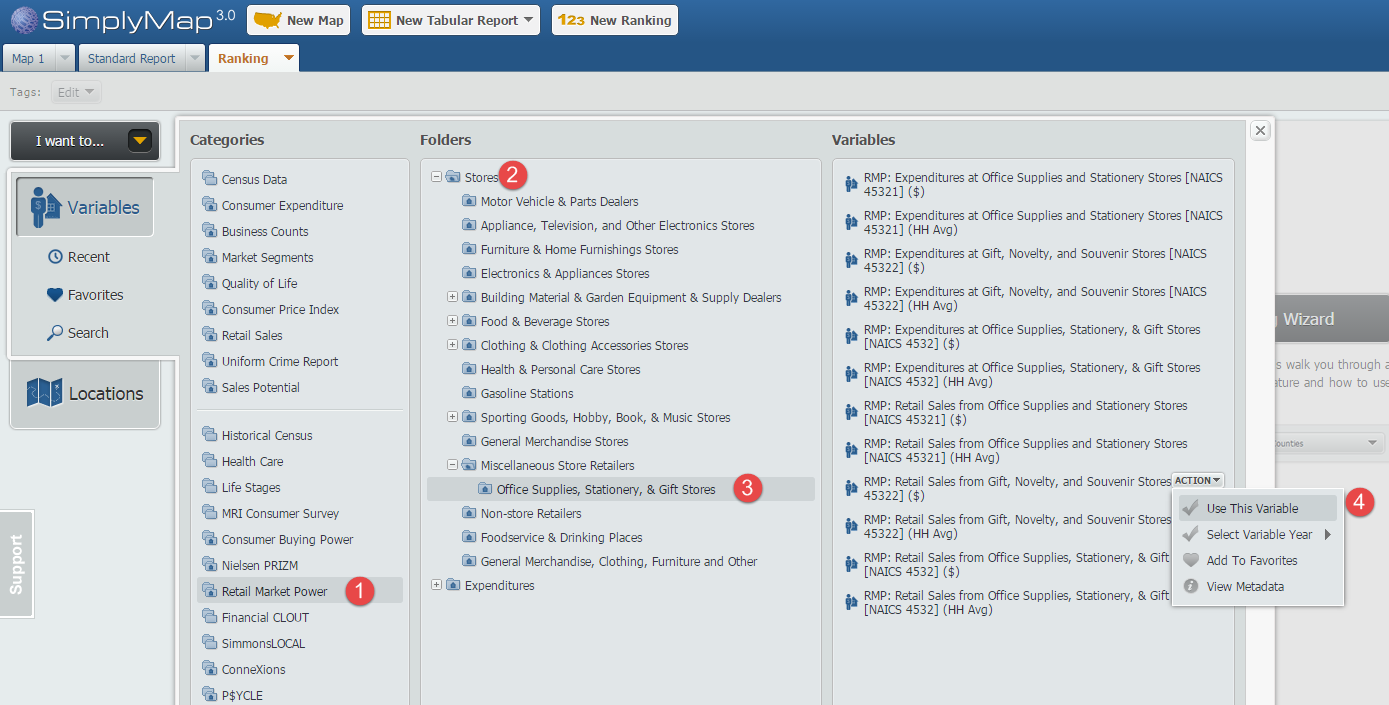Click the first Office Supplies [NAICS 45321] ($) icon
This screenshot has width=1389, height=705.
coord(852,184)
